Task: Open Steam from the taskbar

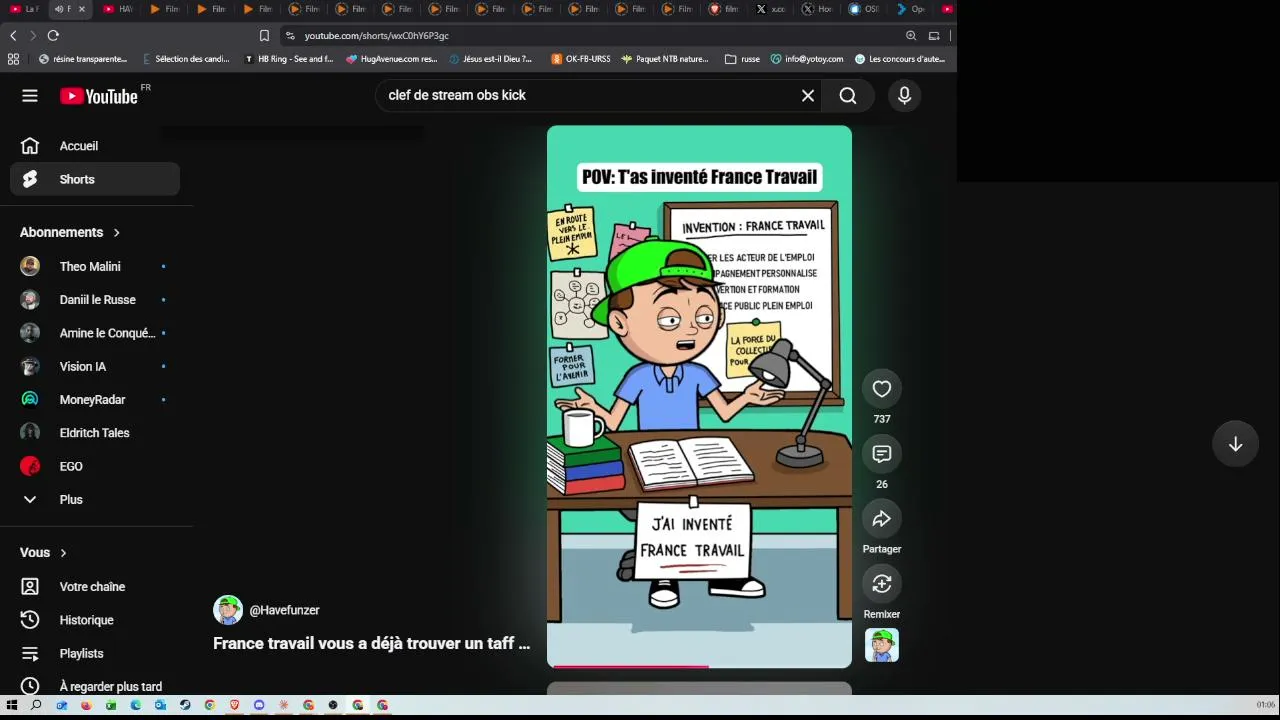Action: point(185,705)
